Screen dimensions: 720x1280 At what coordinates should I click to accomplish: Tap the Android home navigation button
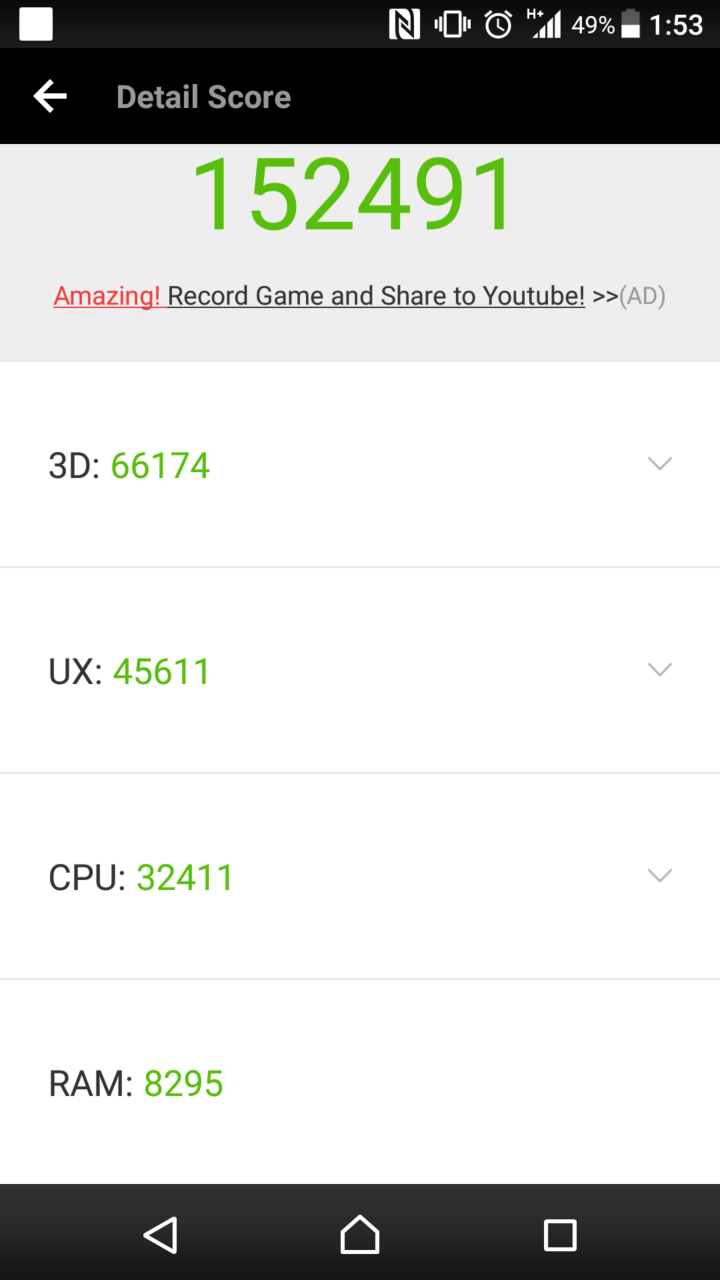pyautogui.click(x=360, y=1235)
